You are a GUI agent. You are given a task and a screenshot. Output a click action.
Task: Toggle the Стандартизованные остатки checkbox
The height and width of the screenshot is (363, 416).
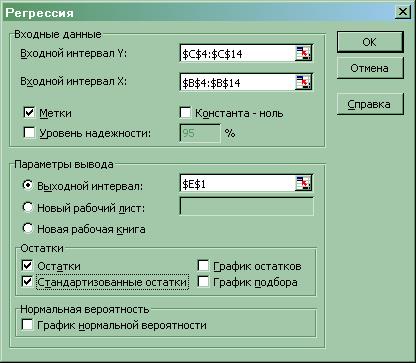tap(27, 282)
